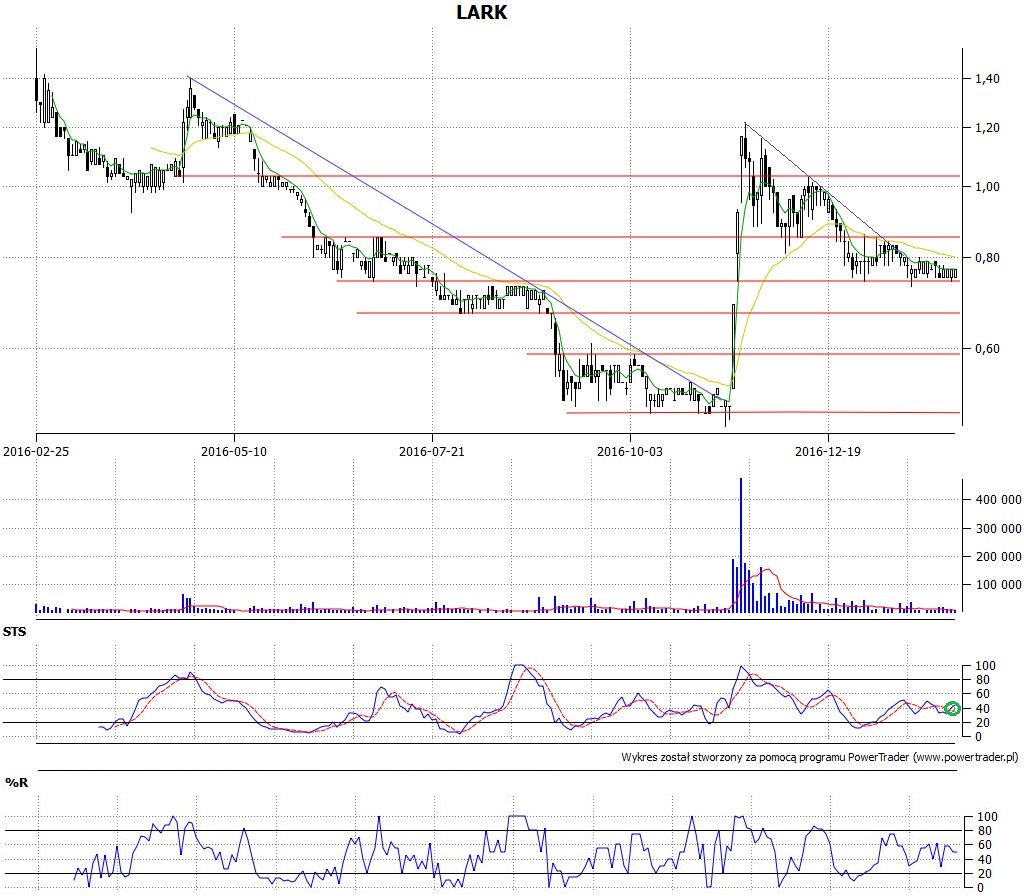
Task: Select the 2016-07-21 date label
Action: [432, 451]
